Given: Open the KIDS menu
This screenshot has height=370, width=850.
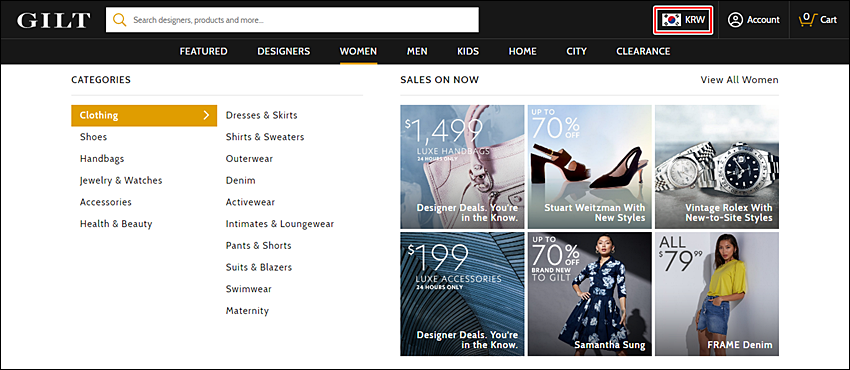Looking at the screenshot, I should tap(468, 51).
